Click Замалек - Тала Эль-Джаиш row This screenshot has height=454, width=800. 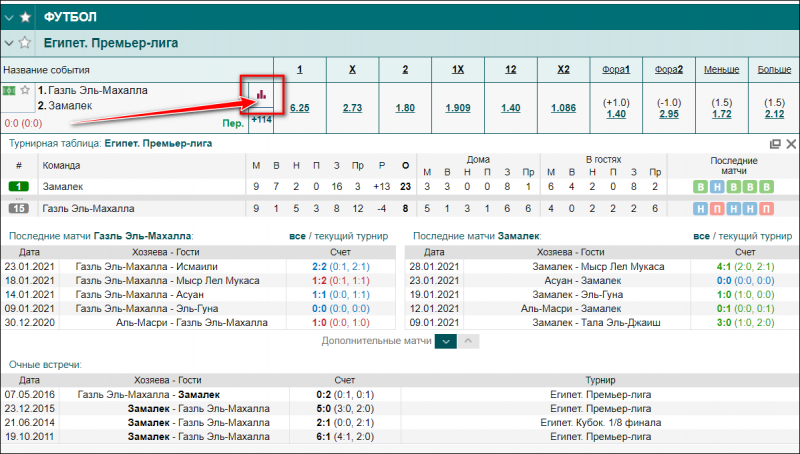(x=602, y=322)
